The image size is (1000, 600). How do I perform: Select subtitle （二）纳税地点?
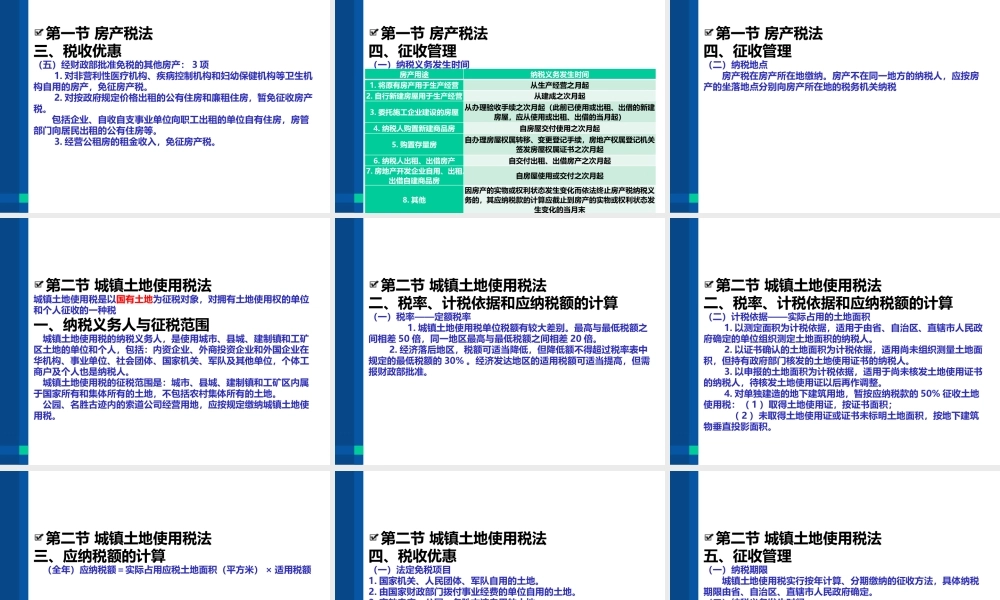click(738, 64)
